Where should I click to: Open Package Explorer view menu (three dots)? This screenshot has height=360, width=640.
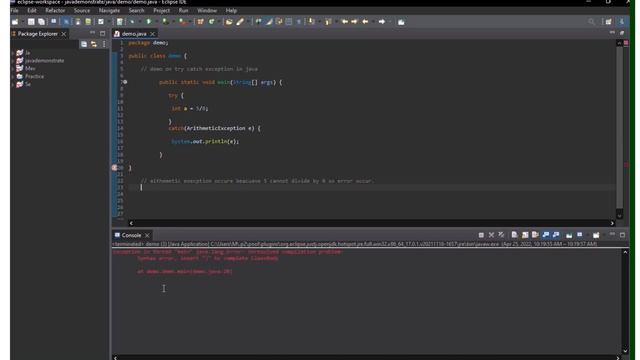(x=104, y=44)
